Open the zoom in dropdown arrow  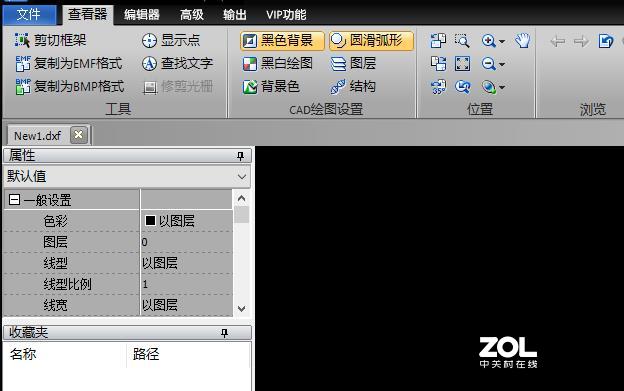click(502, 41)
